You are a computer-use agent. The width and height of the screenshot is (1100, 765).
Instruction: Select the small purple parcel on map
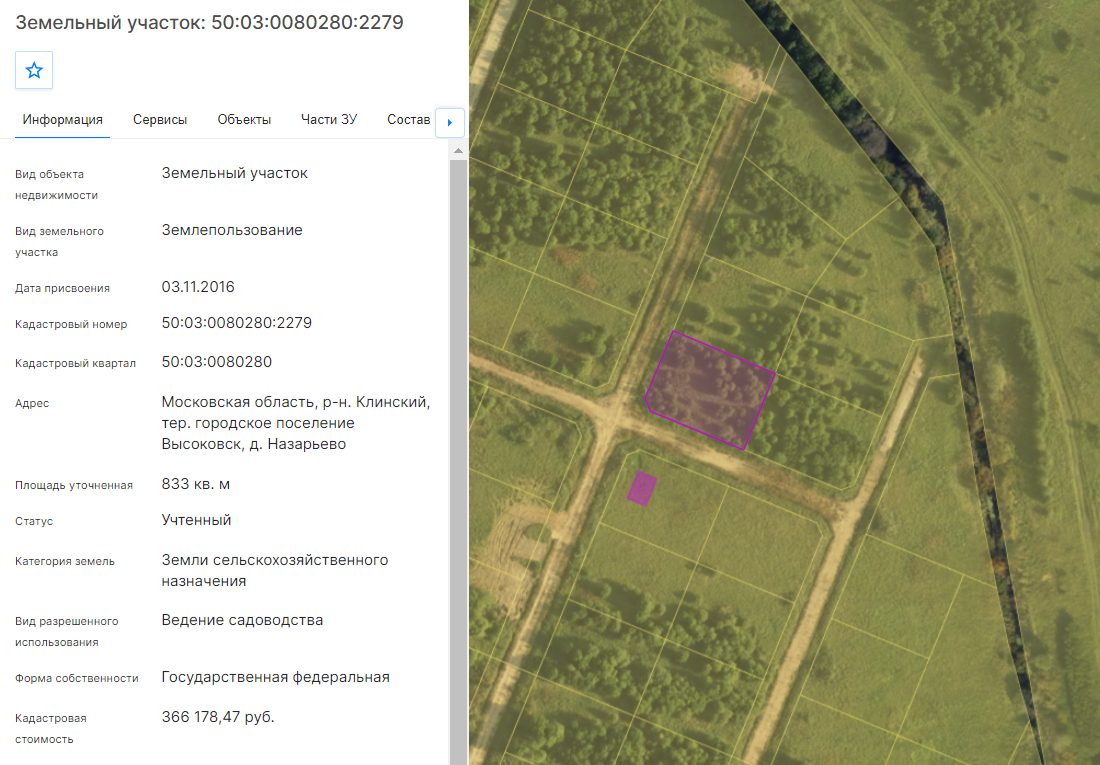click(x=642, y=488)
